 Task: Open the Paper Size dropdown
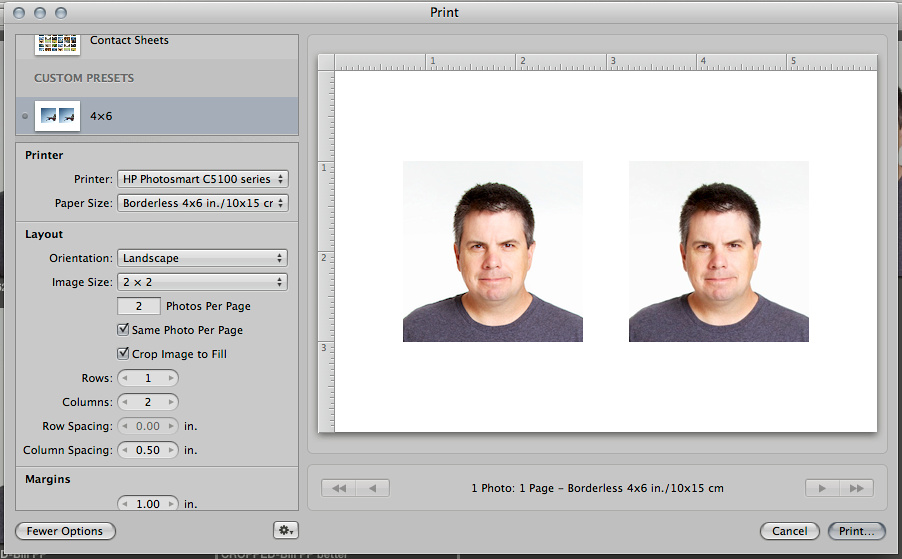[x=202, y=203]
